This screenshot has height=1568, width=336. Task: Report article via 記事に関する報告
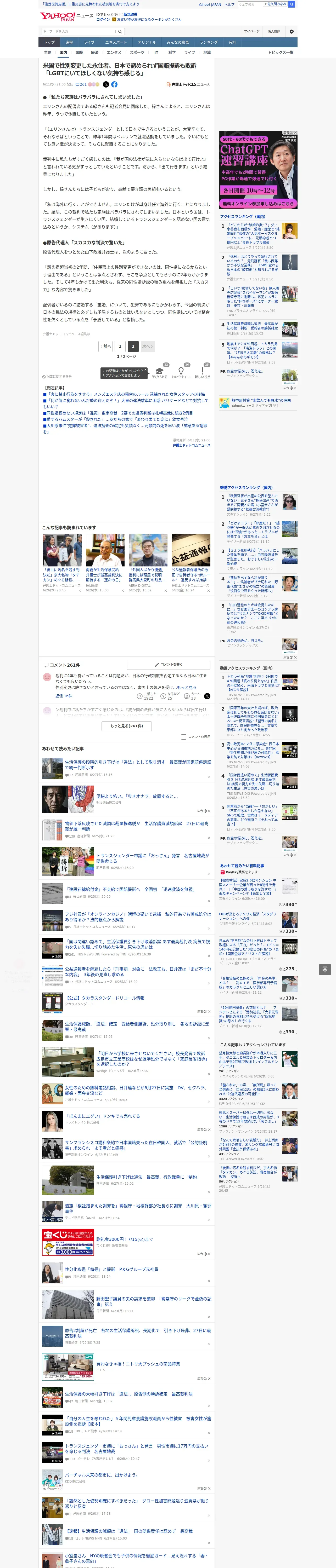(57, 377)
